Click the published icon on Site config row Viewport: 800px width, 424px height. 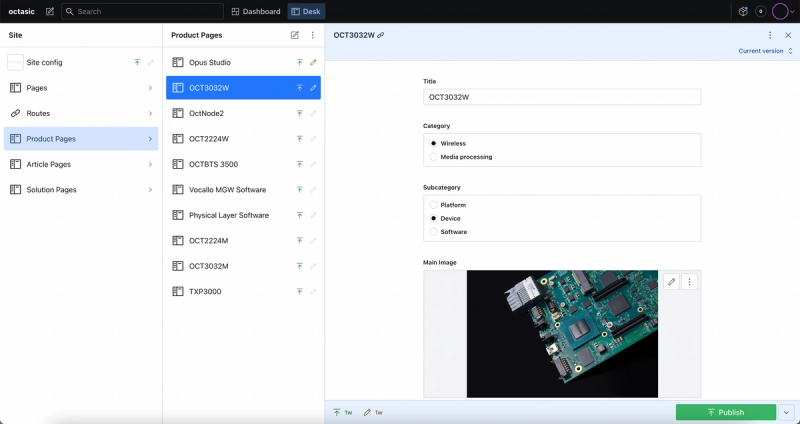(x=137, y=62)
